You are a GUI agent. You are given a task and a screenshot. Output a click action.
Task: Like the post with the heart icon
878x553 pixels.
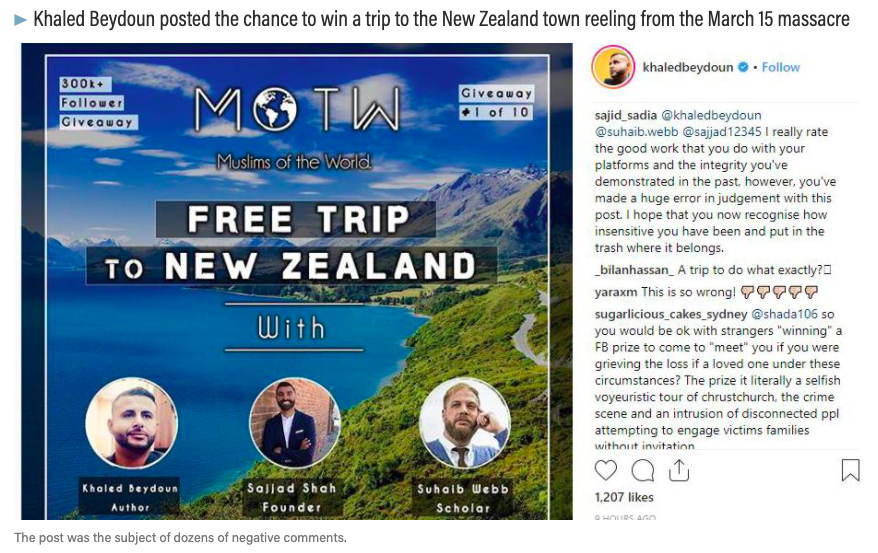606,470
